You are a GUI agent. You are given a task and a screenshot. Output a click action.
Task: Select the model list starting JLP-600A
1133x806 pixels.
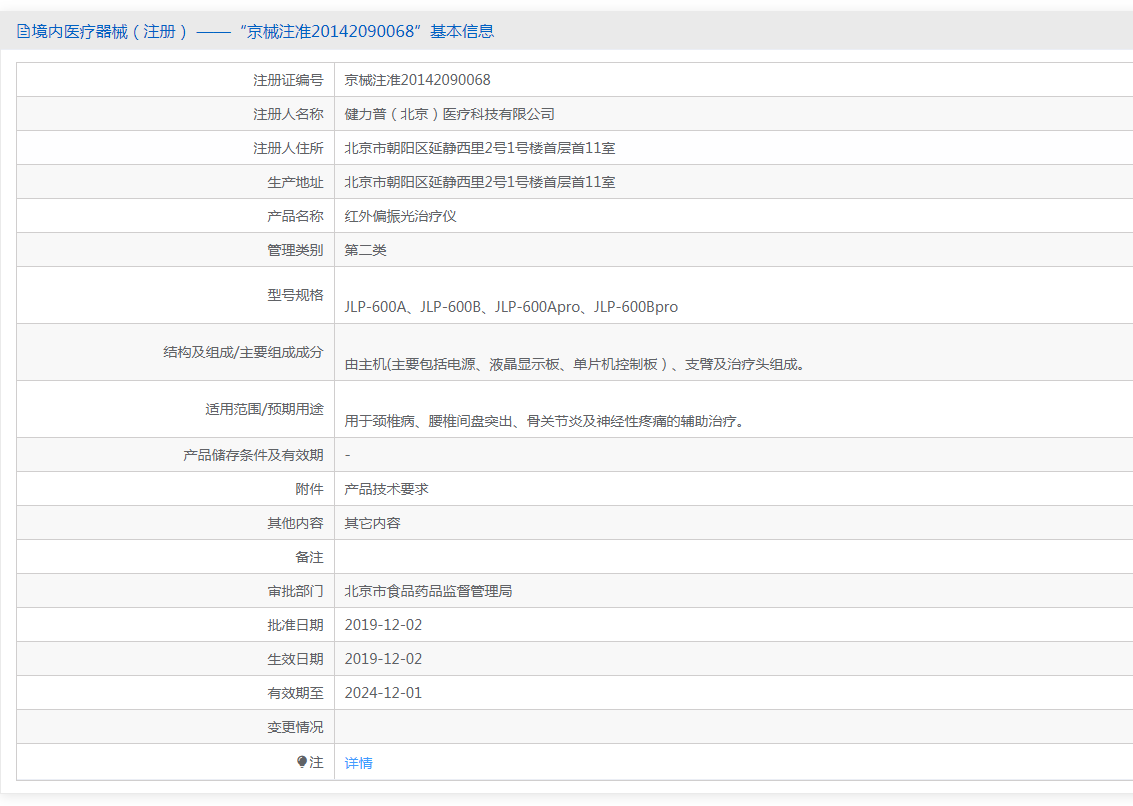point(511,306)
